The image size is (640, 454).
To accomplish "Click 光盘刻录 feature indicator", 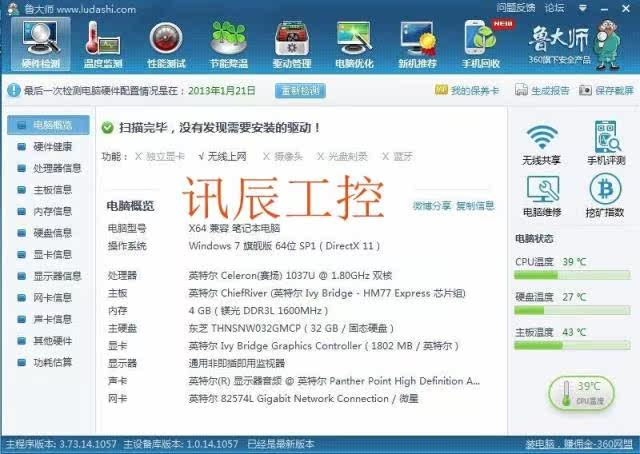I will (x=342, y=156).
